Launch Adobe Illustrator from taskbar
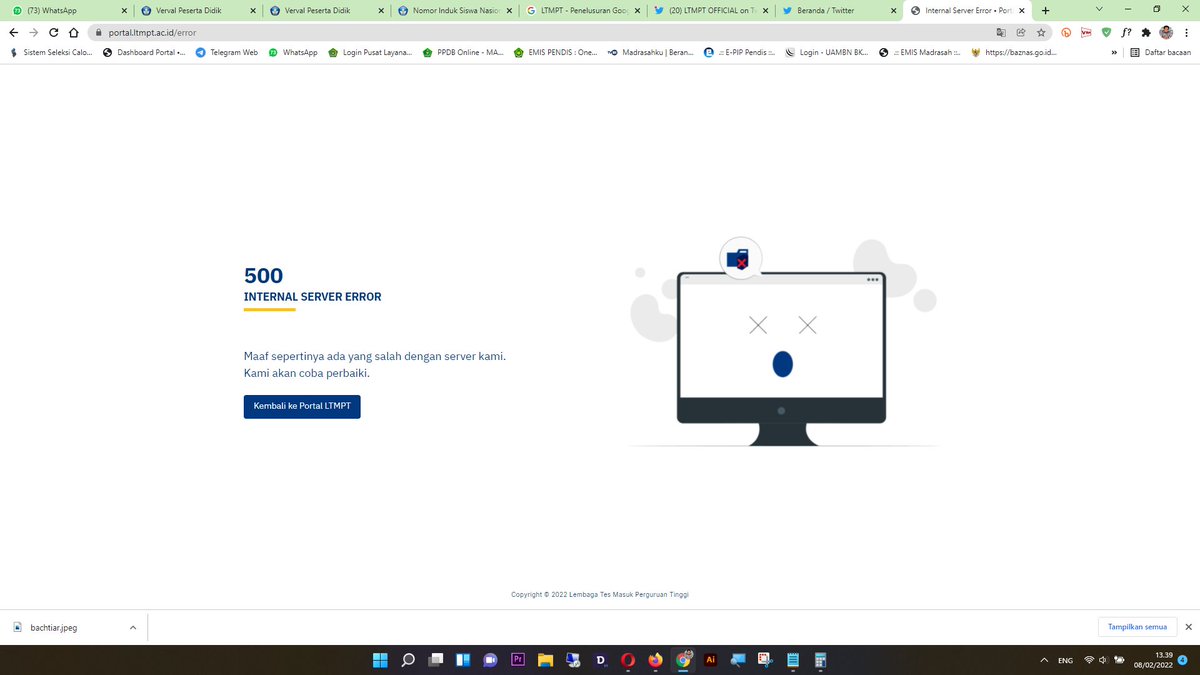This screenshot has width=1200, height=675. [x=711, y=660]
